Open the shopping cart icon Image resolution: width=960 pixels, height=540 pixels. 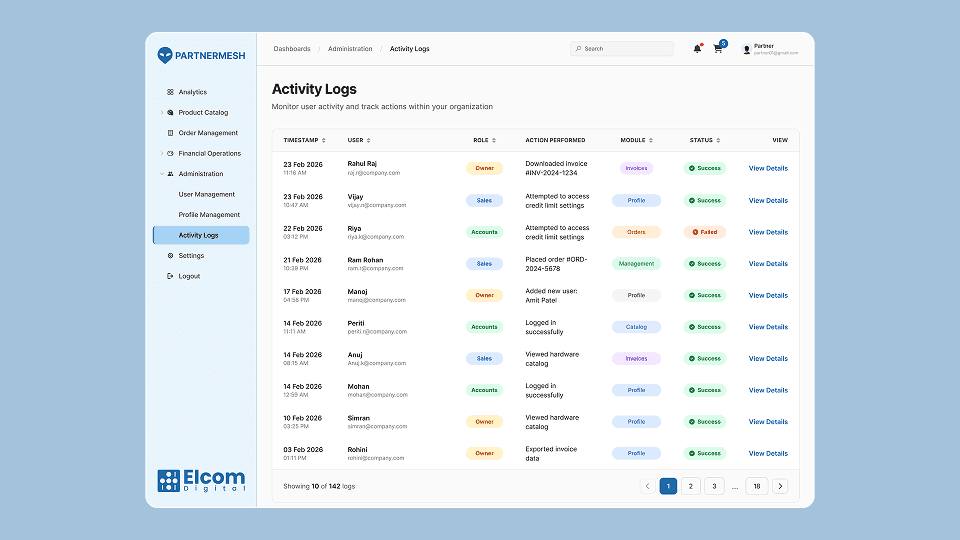tap(718, 49)
